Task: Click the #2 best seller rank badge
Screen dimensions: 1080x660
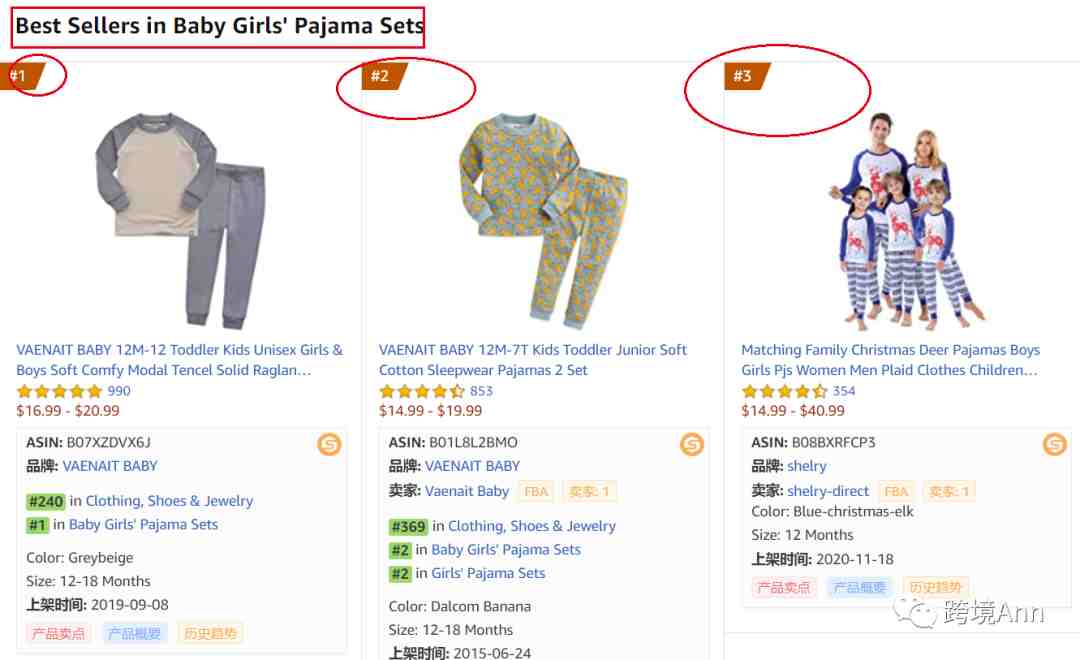Action: [x=384, y=76]
